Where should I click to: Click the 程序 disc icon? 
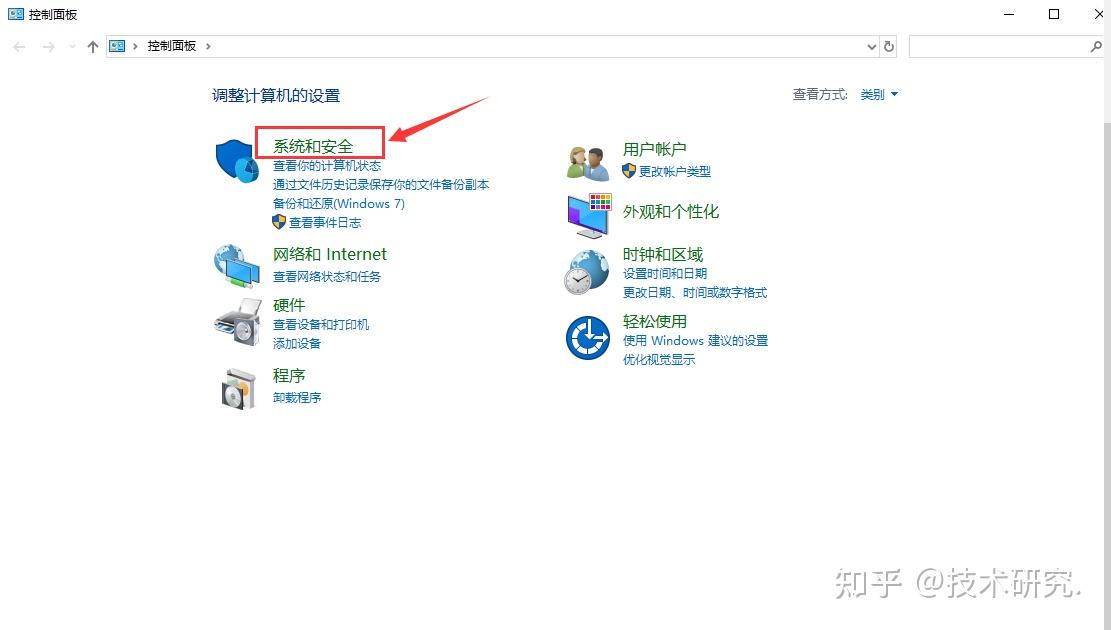click(237, 388)
